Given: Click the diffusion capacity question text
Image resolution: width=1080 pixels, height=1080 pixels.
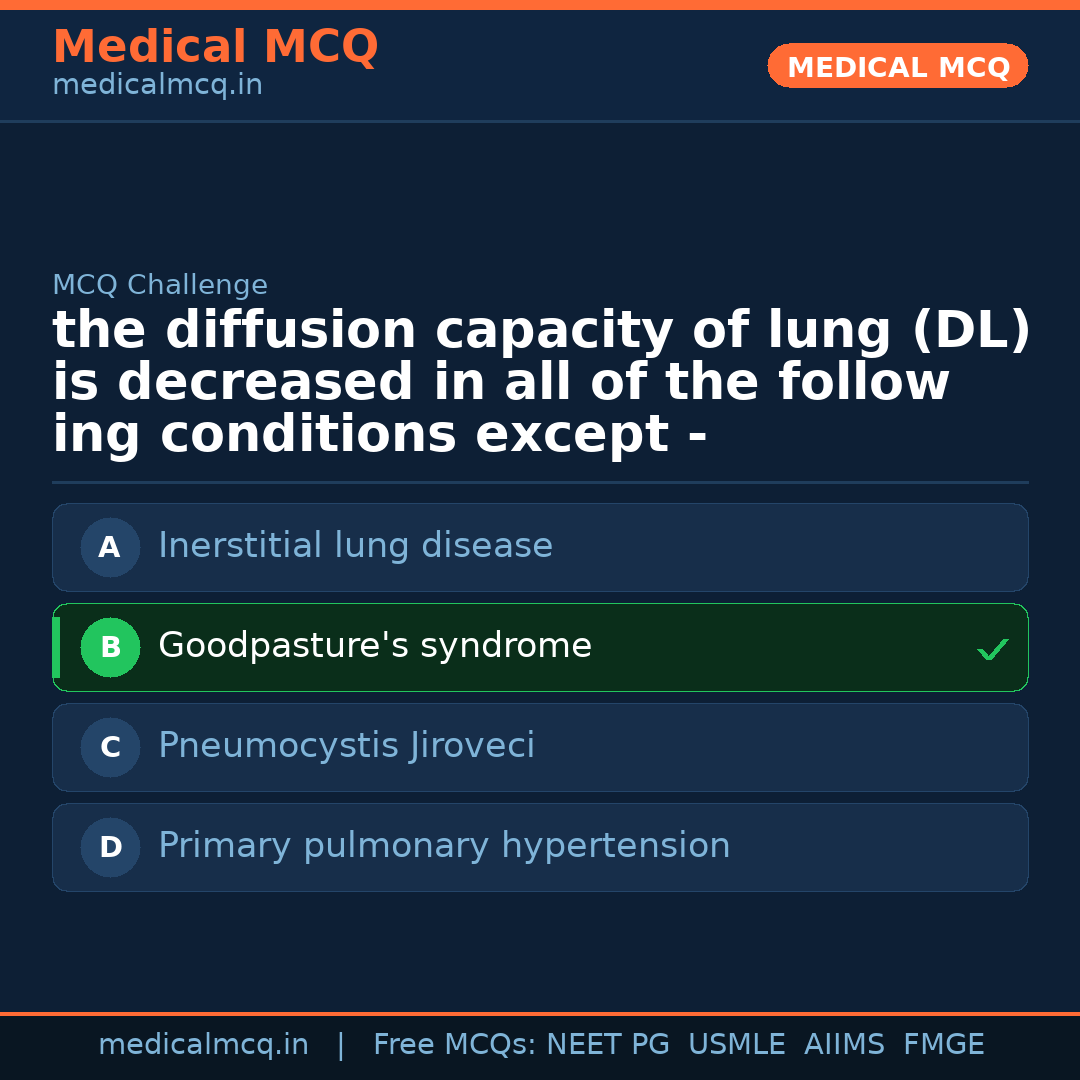Looking at the screenshot, I should tap(540, 383).
